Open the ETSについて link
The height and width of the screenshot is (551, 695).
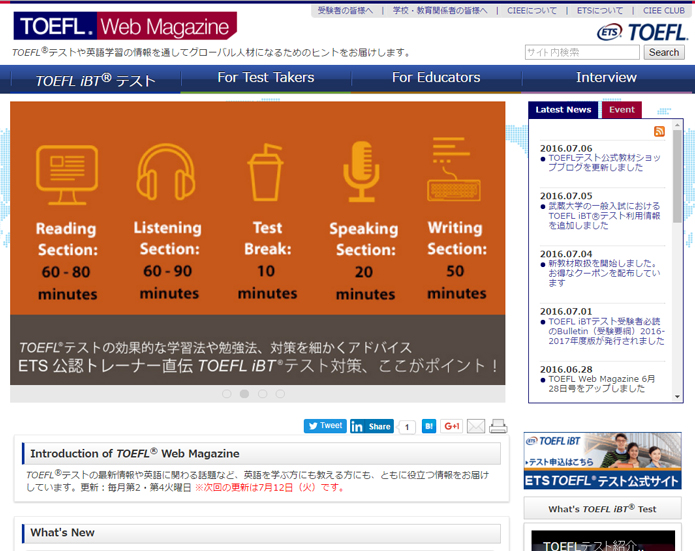point(600,11)
